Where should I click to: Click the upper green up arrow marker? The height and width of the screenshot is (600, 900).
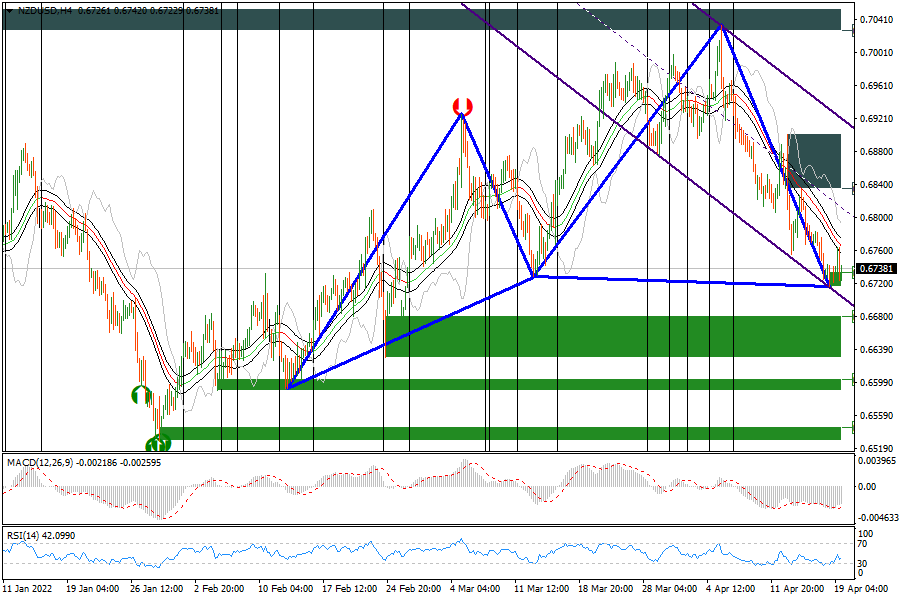coord(141,395)
